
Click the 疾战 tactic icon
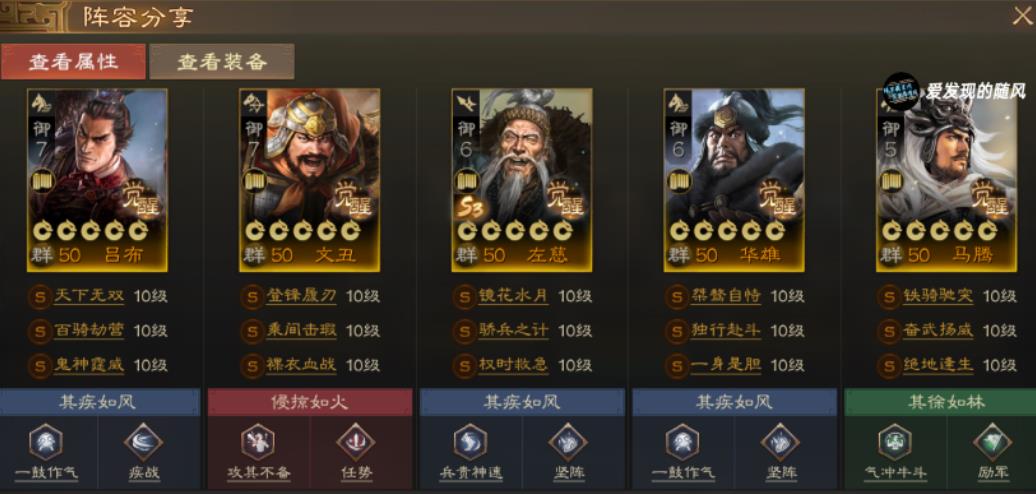143,442
